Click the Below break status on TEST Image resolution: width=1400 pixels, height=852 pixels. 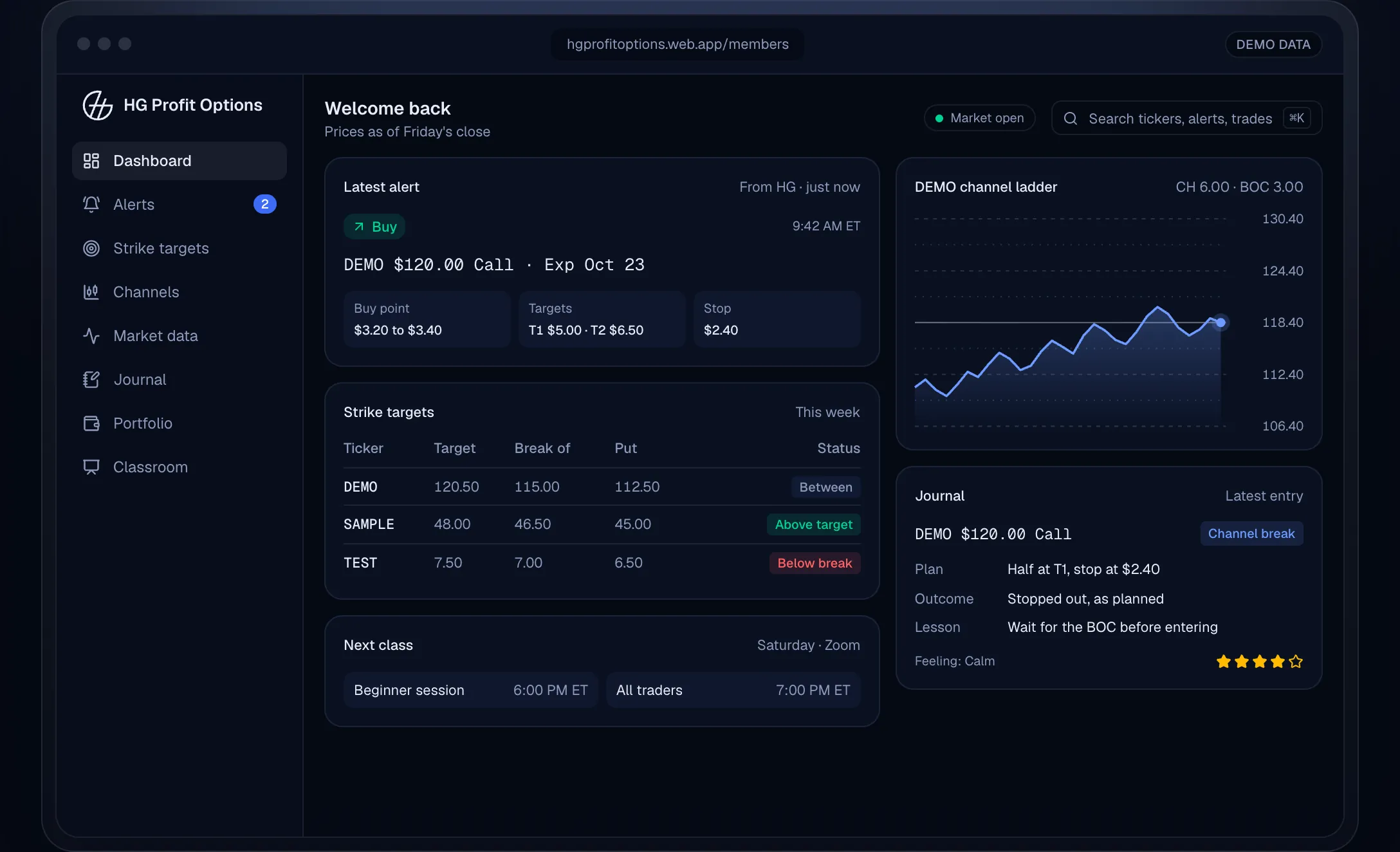(815, 563)
